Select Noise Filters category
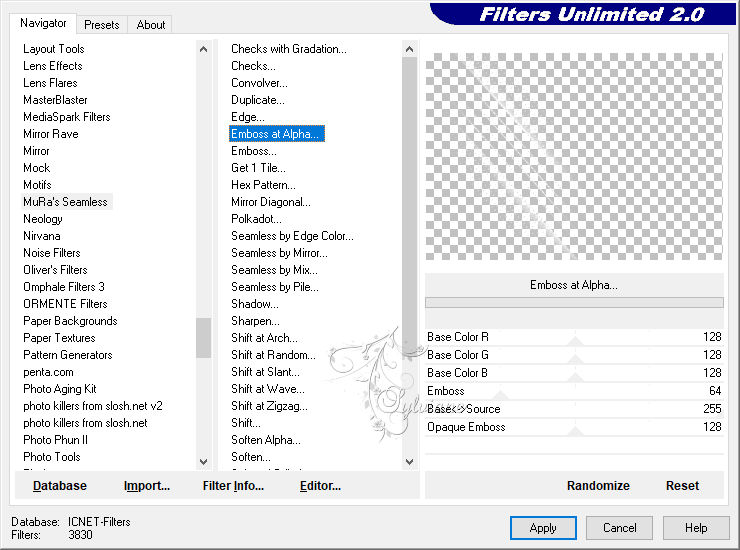The image size is (740, 550). [x=52, y=253]
